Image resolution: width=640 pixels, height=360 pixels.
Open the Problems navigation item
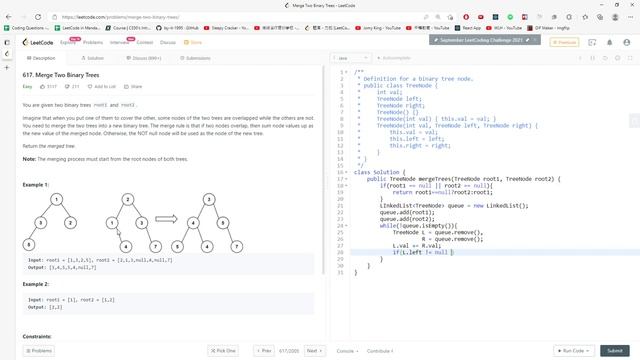click(x=93, y=42)
